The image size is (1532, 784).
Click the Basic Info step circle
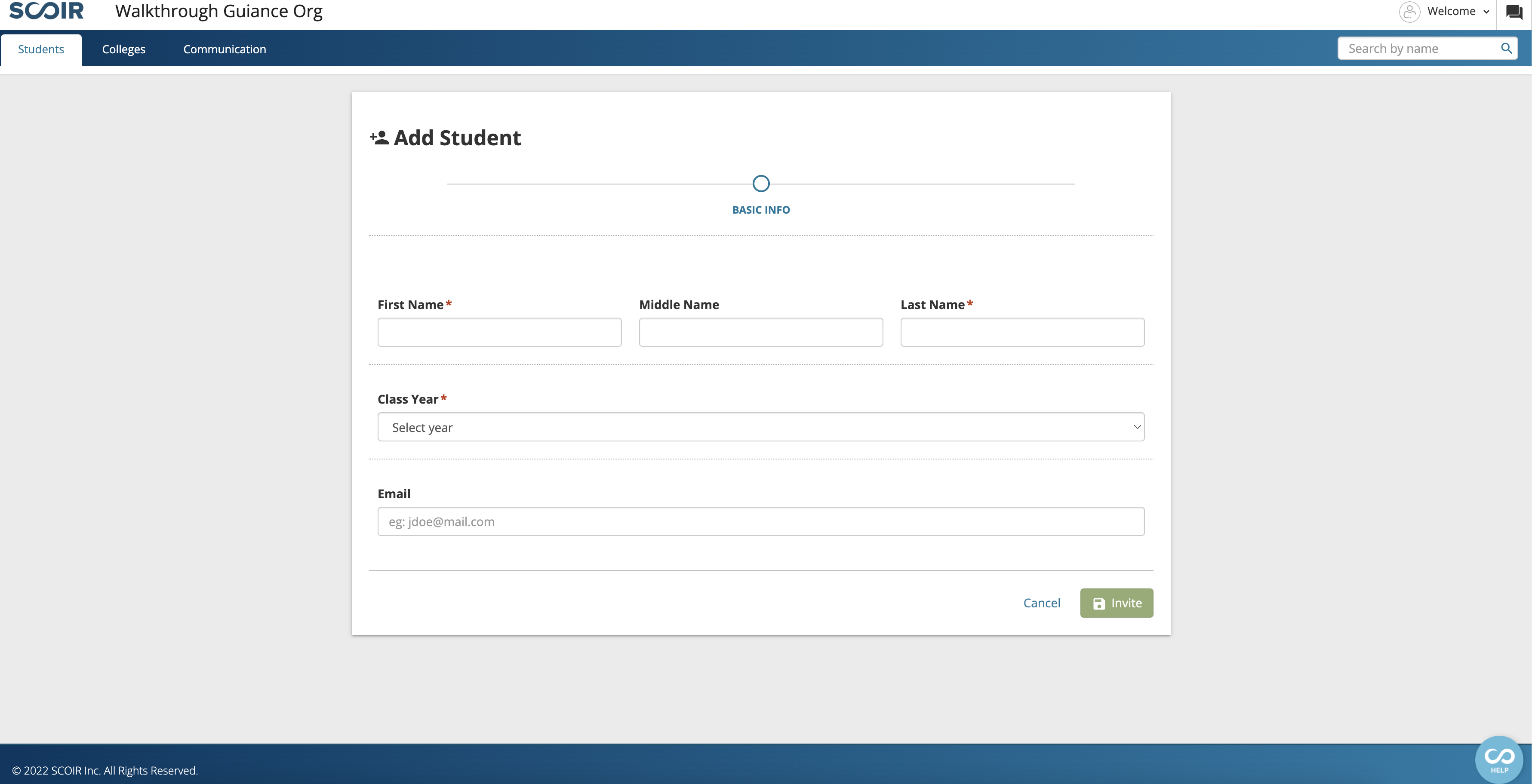tap(761, 183)
